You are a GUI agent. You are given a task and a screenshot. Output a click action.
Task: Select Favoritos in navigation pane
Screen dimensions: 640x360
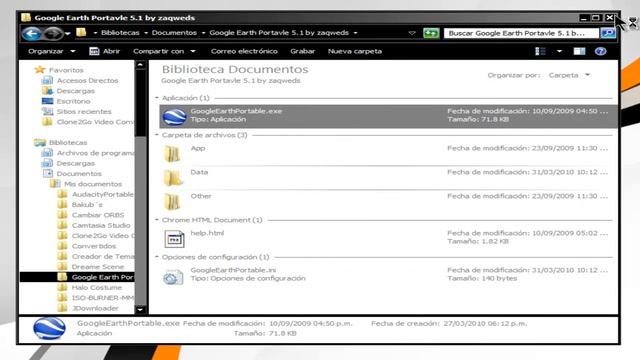[x=66, y=70]
